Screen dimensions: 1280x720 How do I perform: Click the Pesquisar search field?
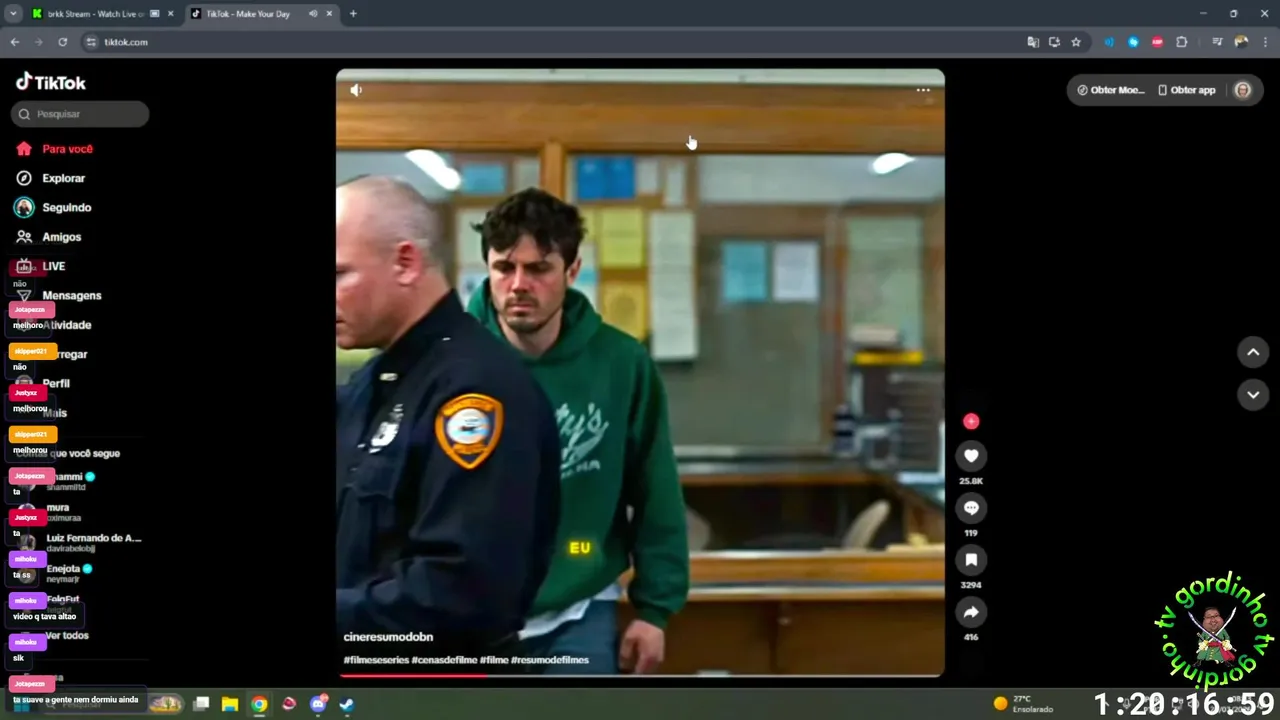(x=80, y=114)
